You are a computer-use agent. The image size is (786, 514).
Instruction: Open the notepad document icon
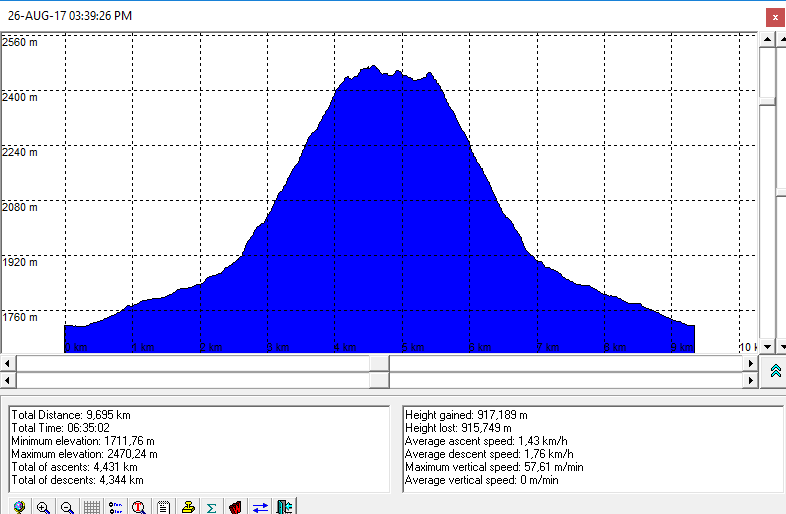point(163,506)
